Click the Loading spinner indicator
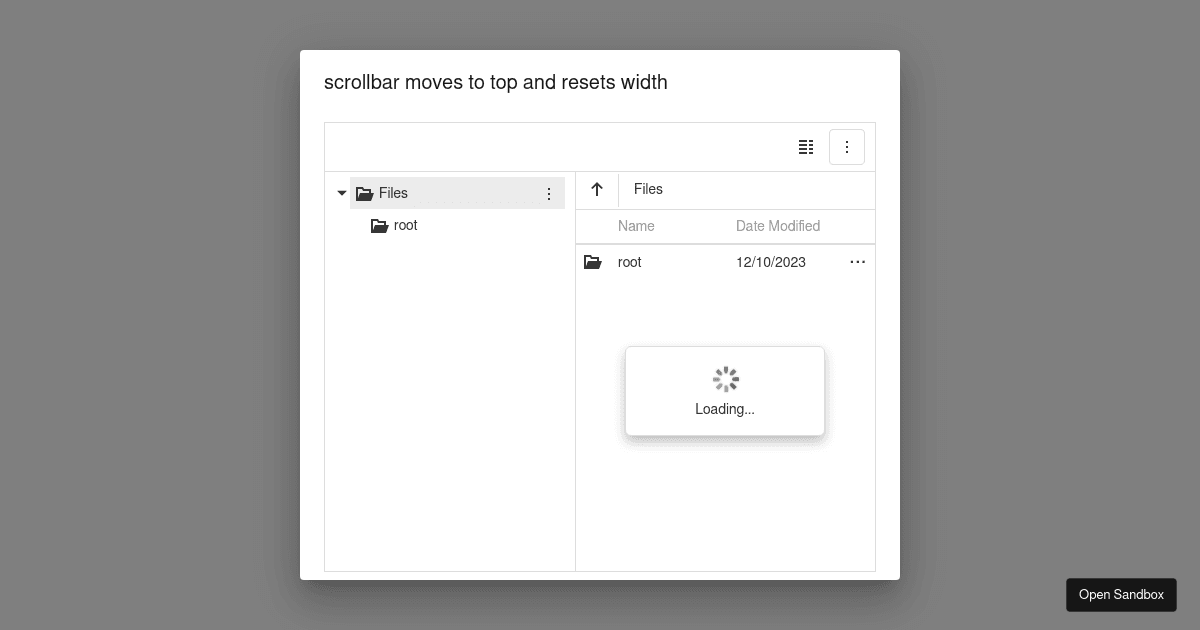1200x630 pixels. tap(725, 379)
